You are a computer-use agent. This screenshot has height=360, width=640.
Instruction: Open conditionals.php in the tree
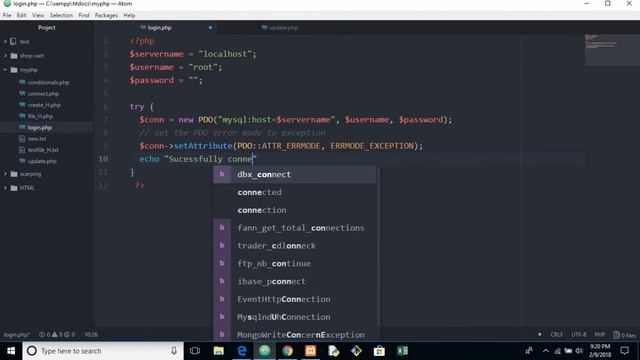point(48,82)
